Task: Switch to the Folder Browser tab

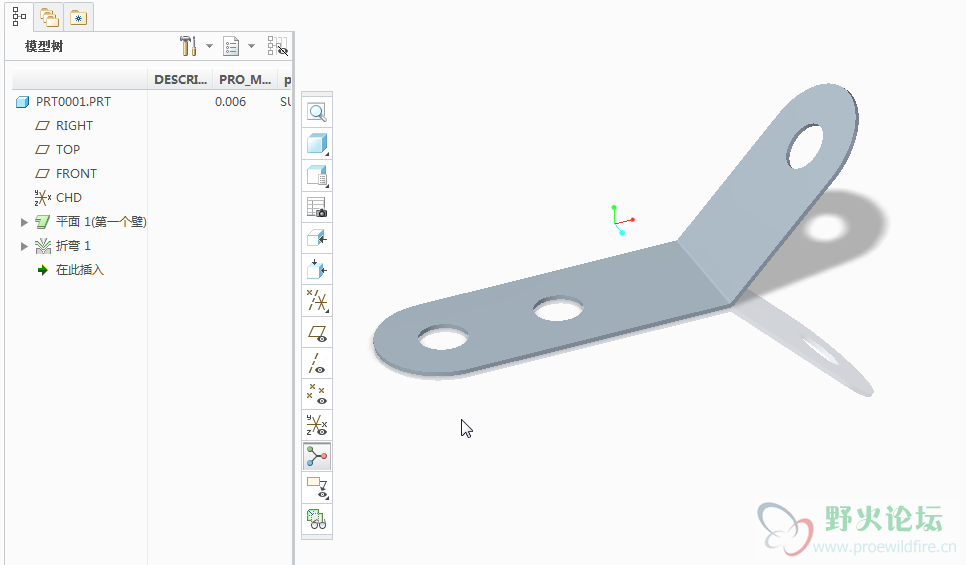Action: [x=49, y=17]
